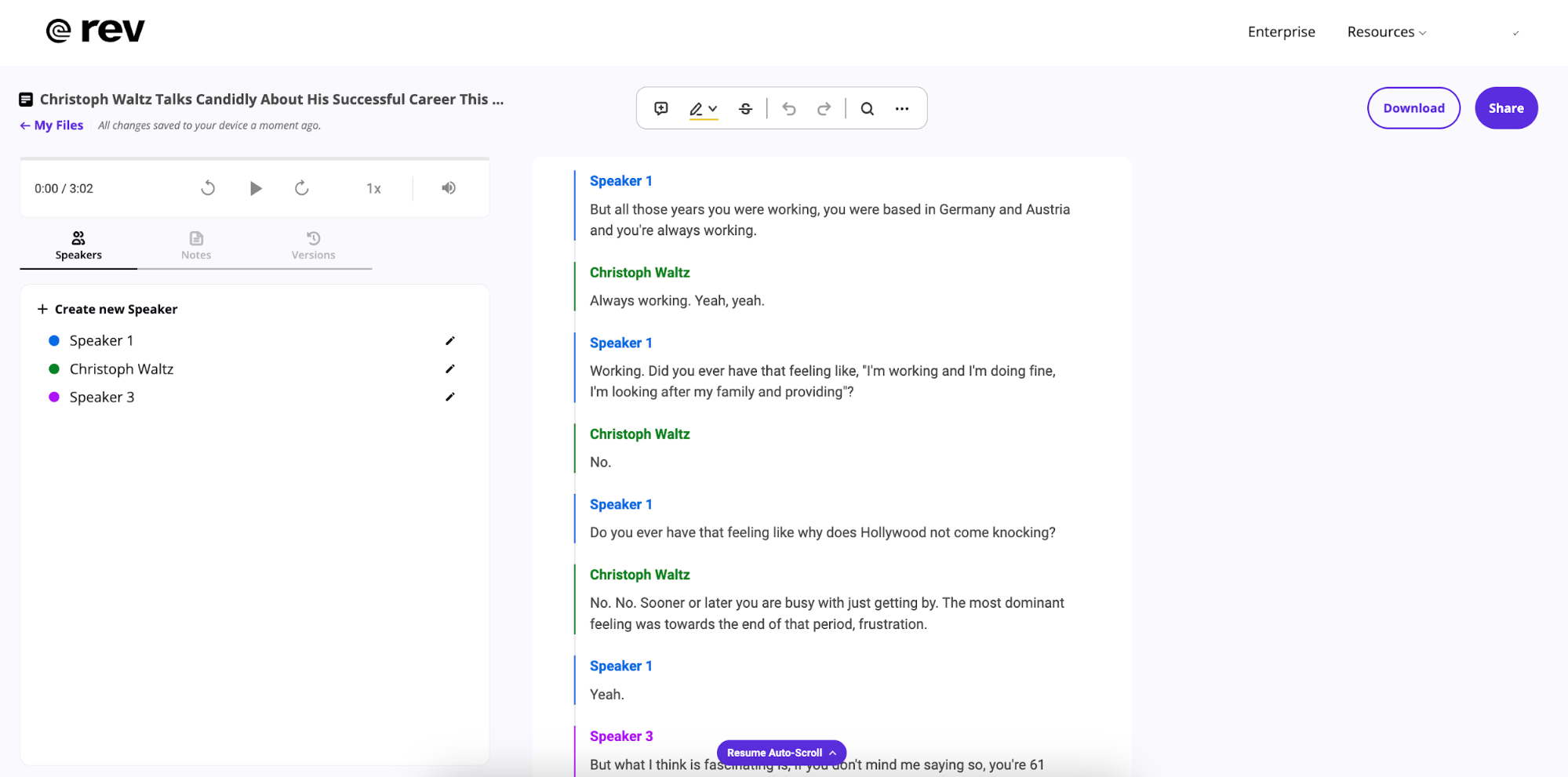Open transcript search

tap(867, 108)
